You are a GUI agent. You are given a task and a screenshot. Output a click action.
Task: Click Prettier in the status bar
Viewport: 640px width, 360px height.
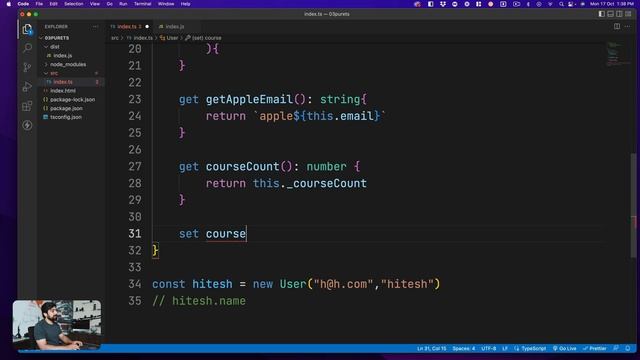(x=595, y=349)
